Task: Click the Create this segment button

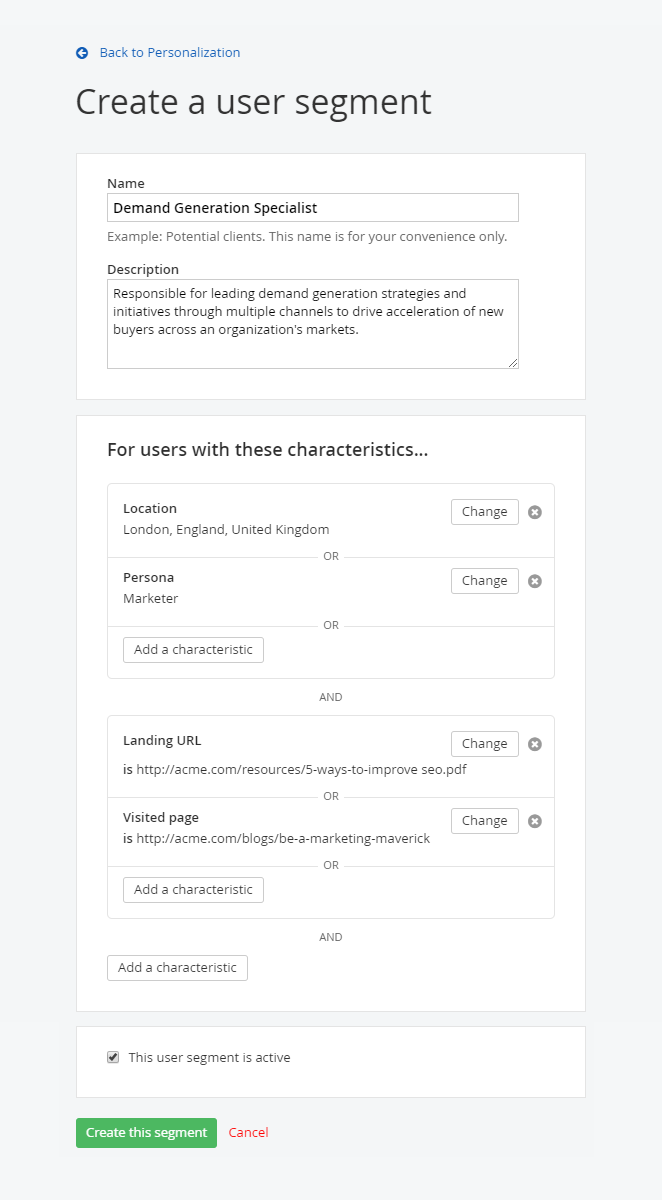Action: 146,1133
